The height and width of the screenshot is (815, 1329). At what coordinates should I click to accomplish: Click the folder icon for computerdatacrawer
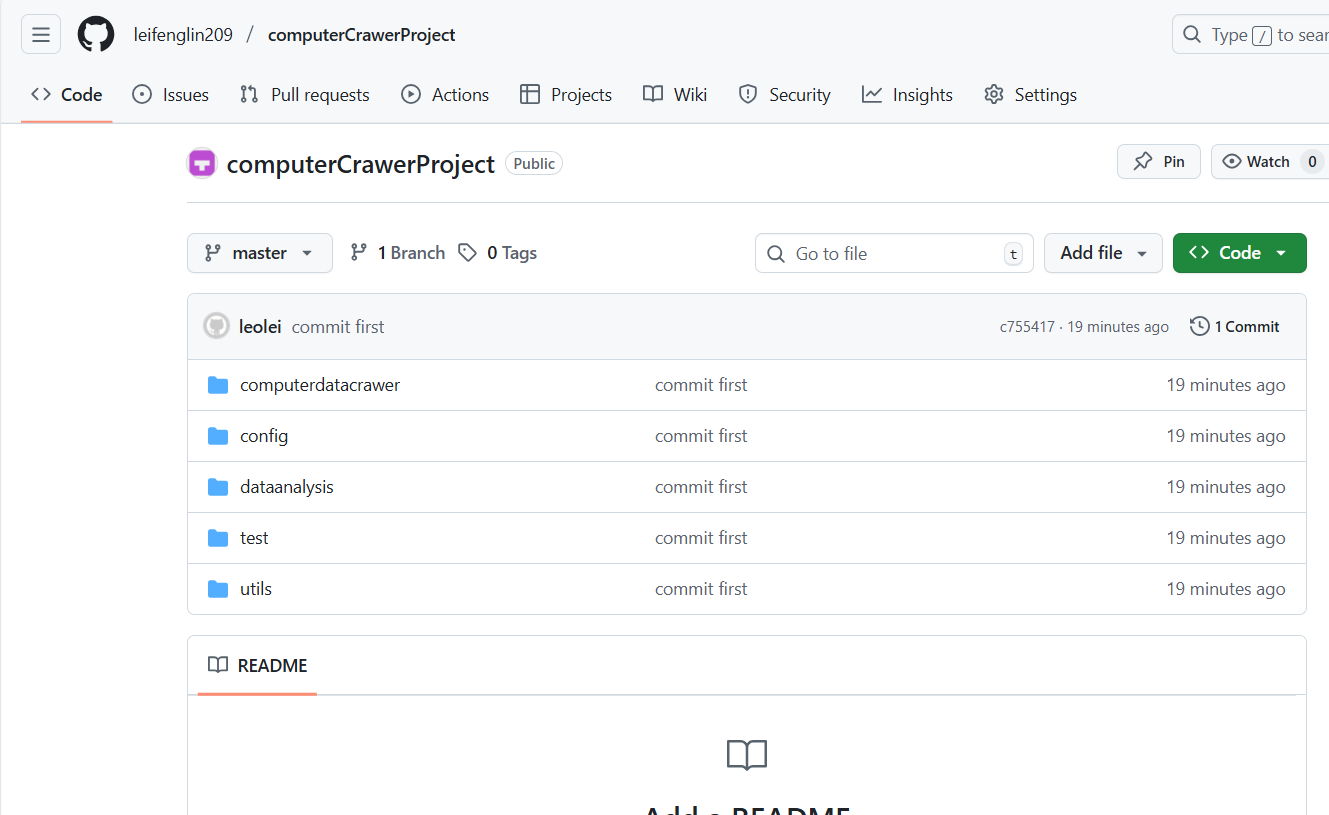click(x=218, y=385)
